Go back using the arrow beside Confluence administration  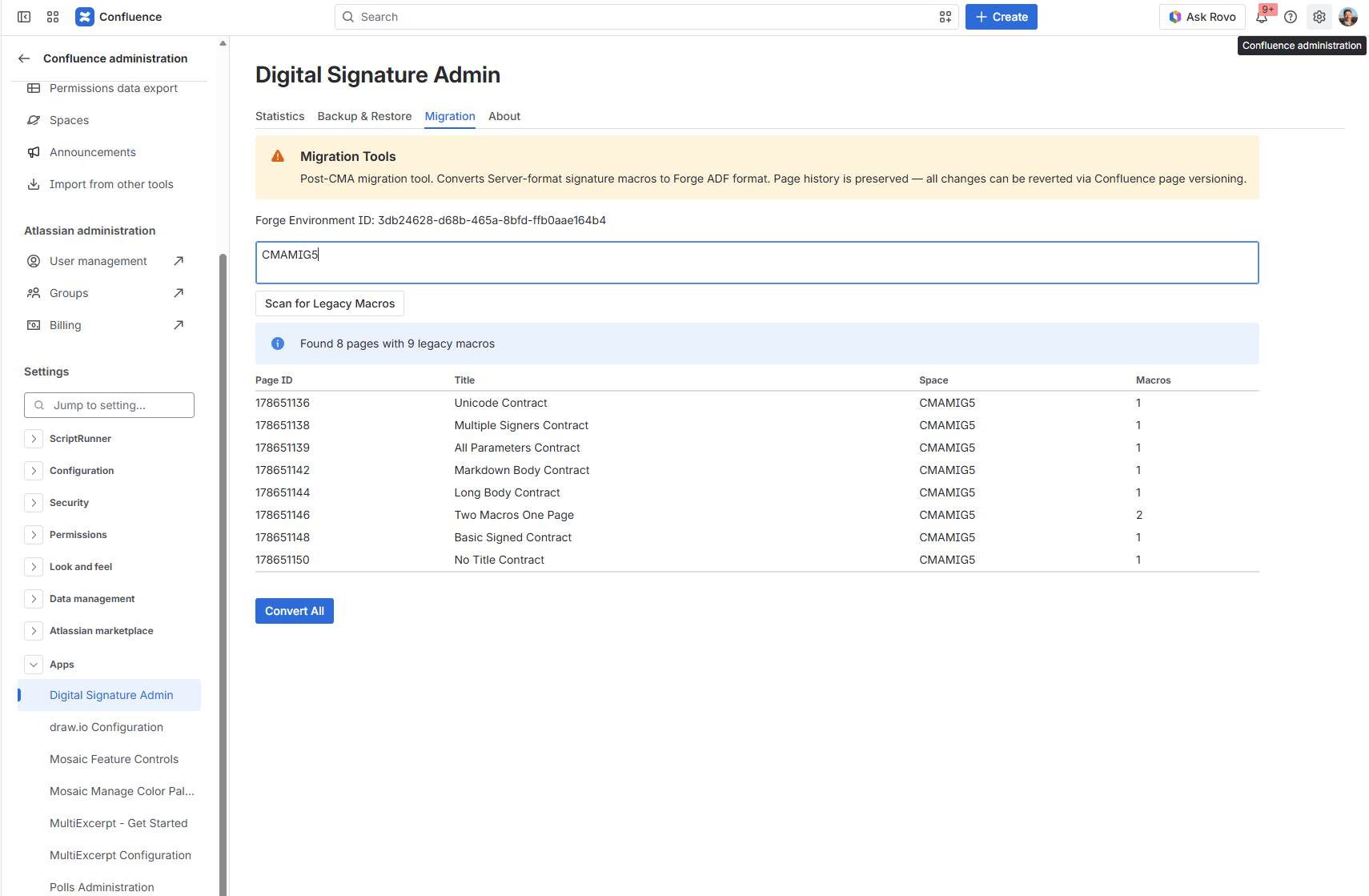click(x=24, y=58)
